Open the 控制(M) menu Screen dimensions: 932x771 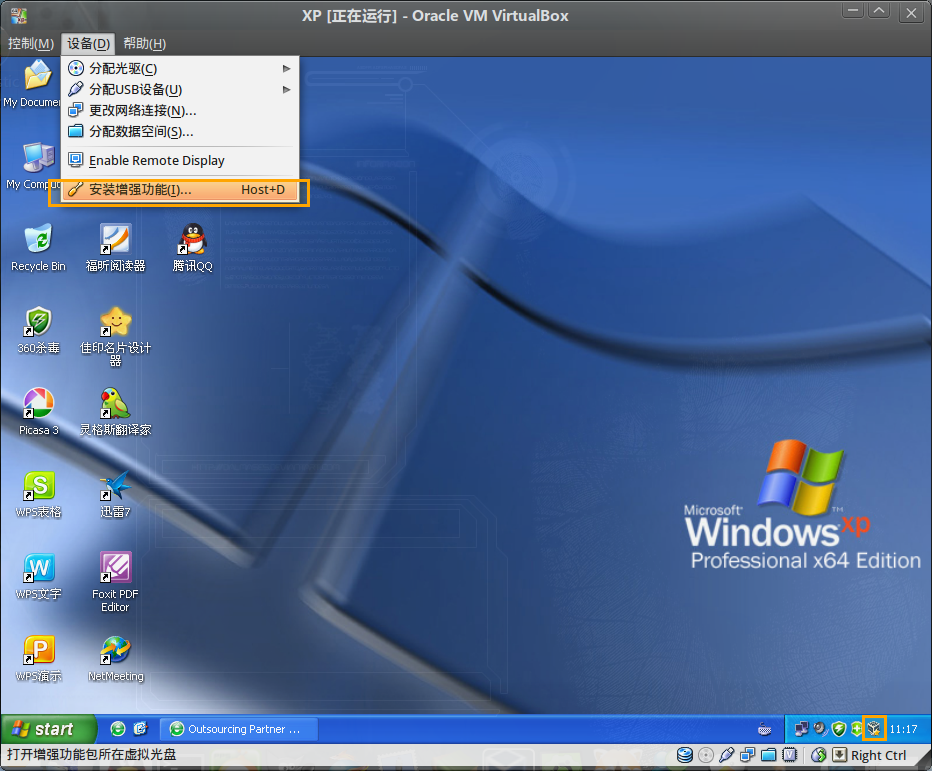tap(31, 43)
